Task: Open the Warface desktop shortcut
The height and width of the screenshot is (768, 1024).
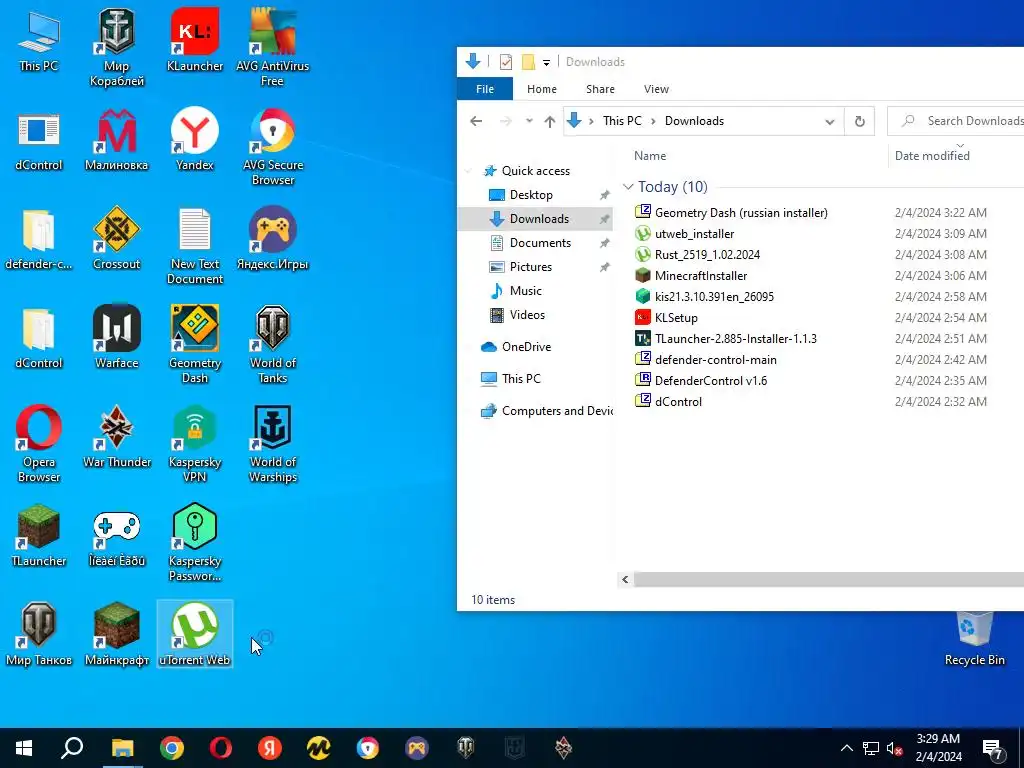Action: pos(117,338)
